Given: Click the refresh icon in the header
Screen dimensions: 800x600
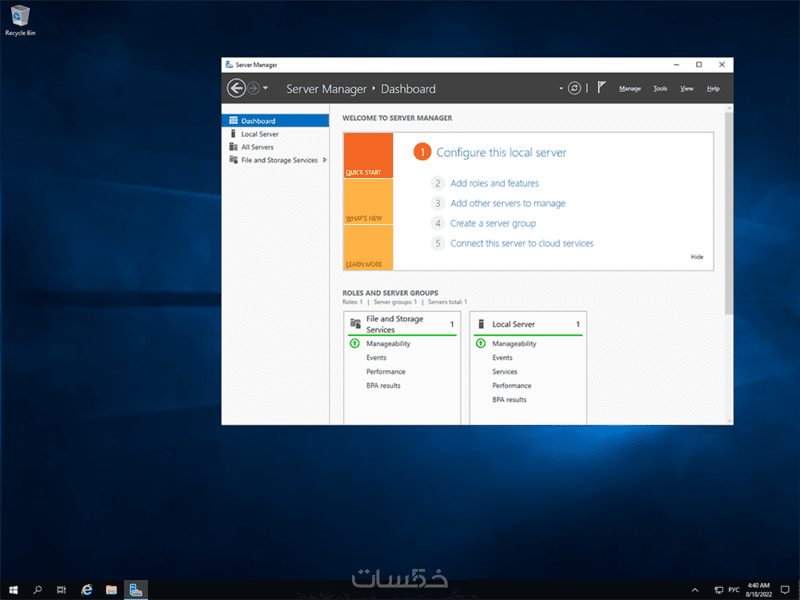Looking at the screenshot, I should click(x=574, y=88).
